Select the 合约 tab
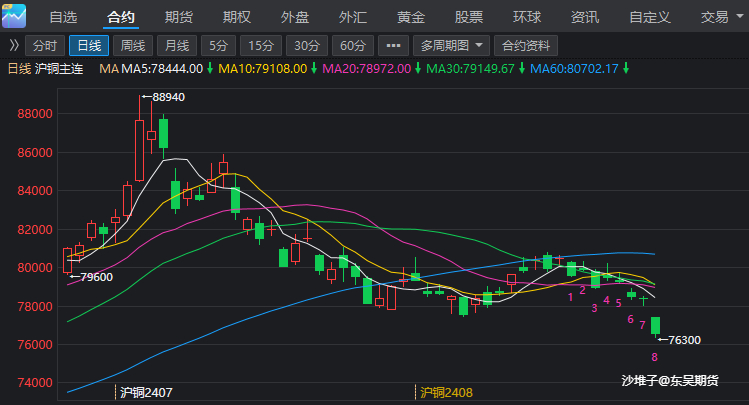The image size is (749, 405). 121,17
